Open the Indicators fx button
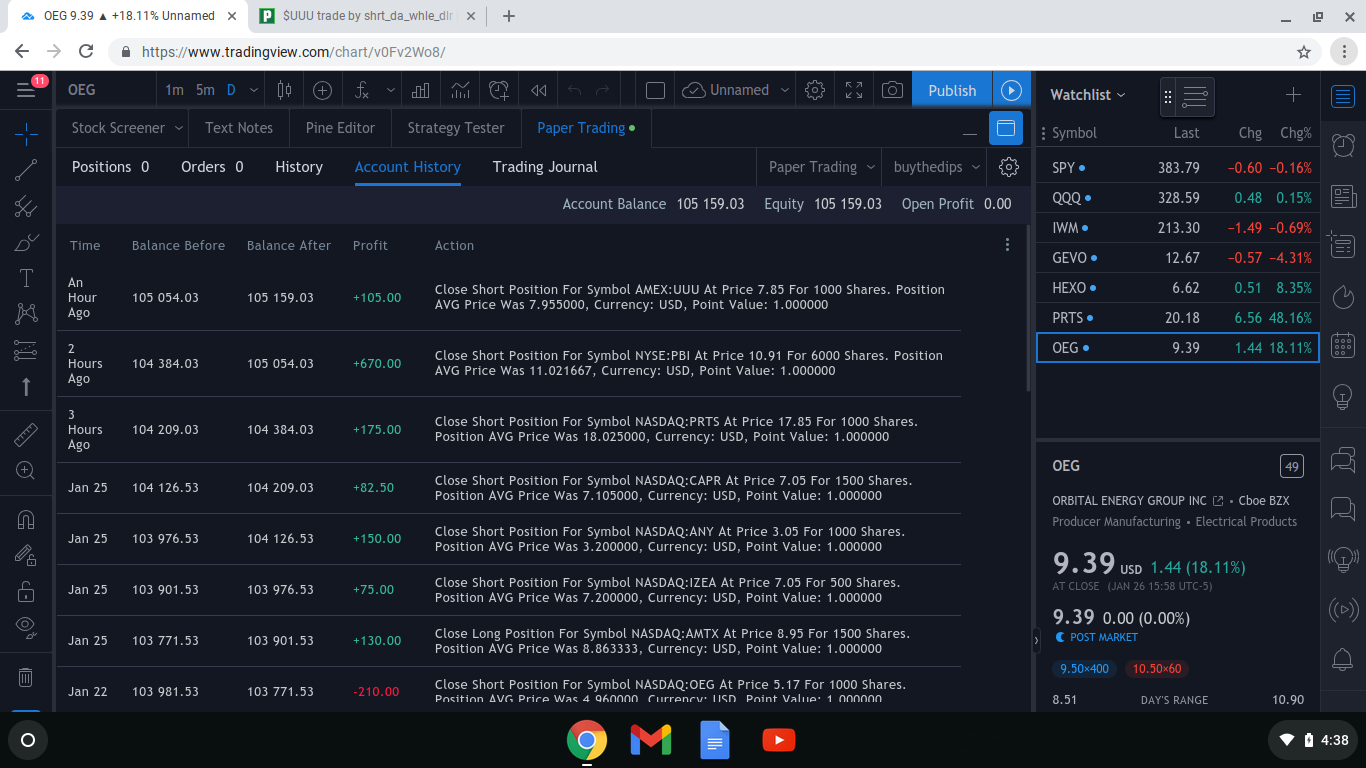Screen dimensions: 1366x768 point(362,90)
